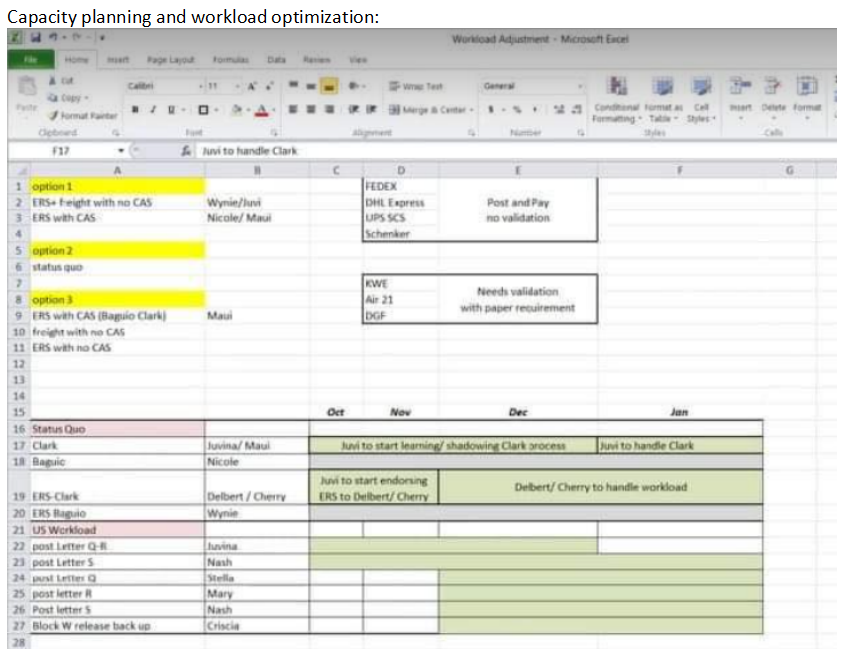The image size is (842, 657).
Task: Decrease font size with the small A icon
Action: tap(270, 86)
